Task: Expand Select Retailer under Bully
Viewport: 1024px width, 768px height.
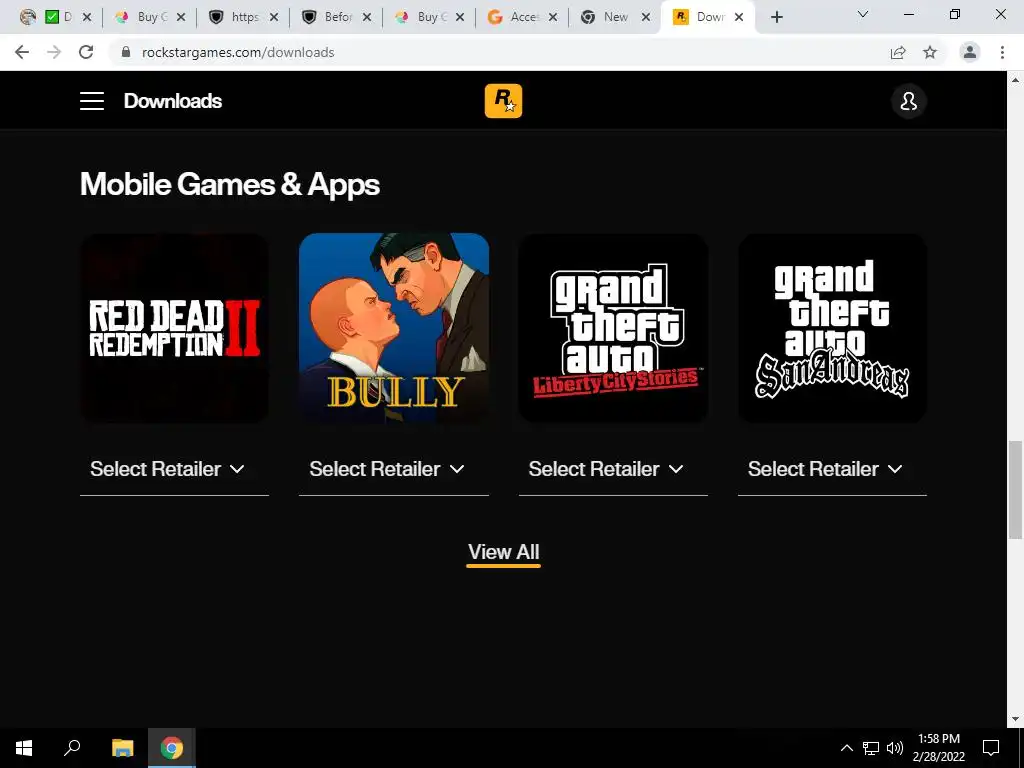Action: click(x=394, y=469)
